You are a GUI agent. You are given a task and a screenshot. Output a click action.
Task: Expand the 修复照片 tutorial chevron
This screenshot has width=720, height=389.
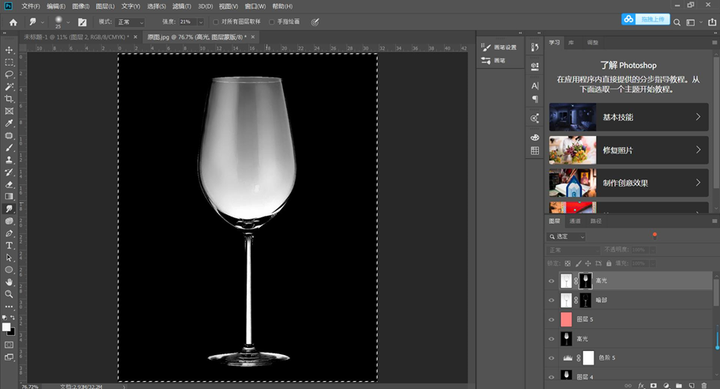point(698,150)
